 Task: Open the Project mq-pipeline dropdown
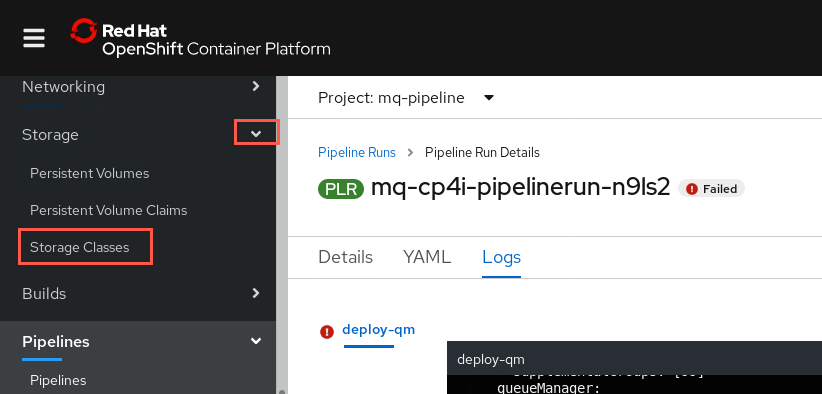pyautogui.click(x=406, y=98)
